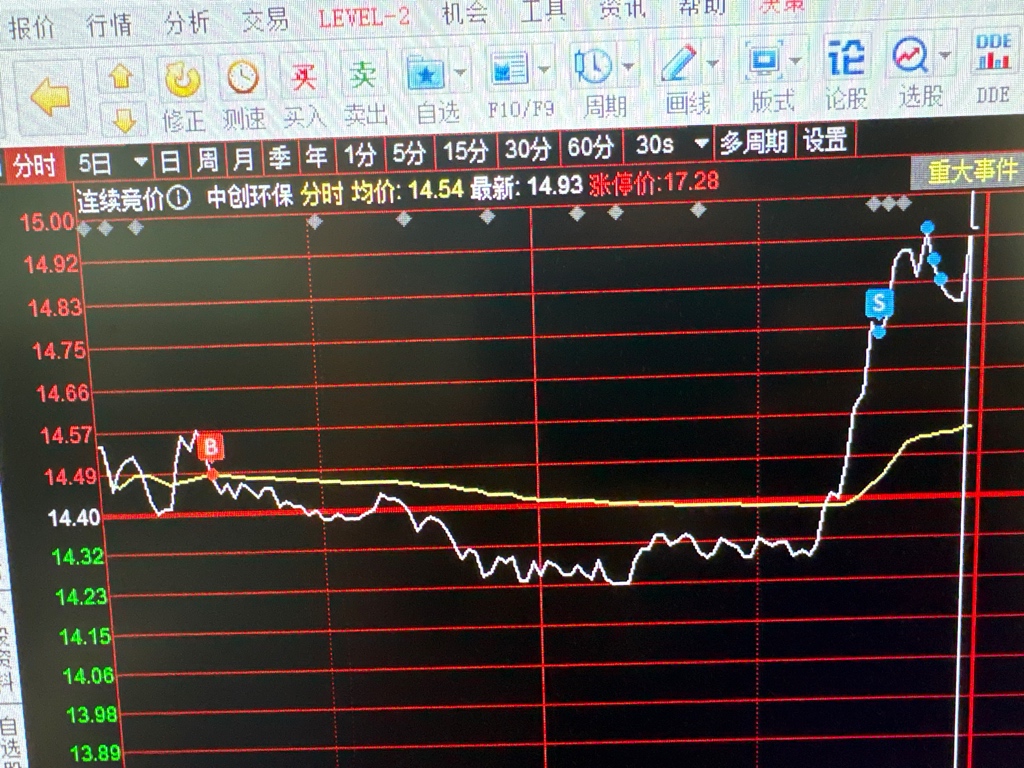Image resolution: width=1024 pixels, height=768 pixels.
Task: Switch to the 周 weekly tab
Action: pos(207,159)
